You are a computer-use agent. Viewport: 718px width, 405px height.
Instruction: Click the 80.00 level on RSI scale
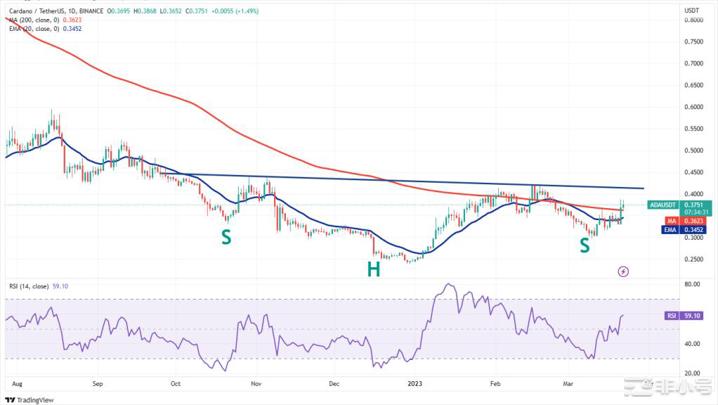tap(689, 284)
